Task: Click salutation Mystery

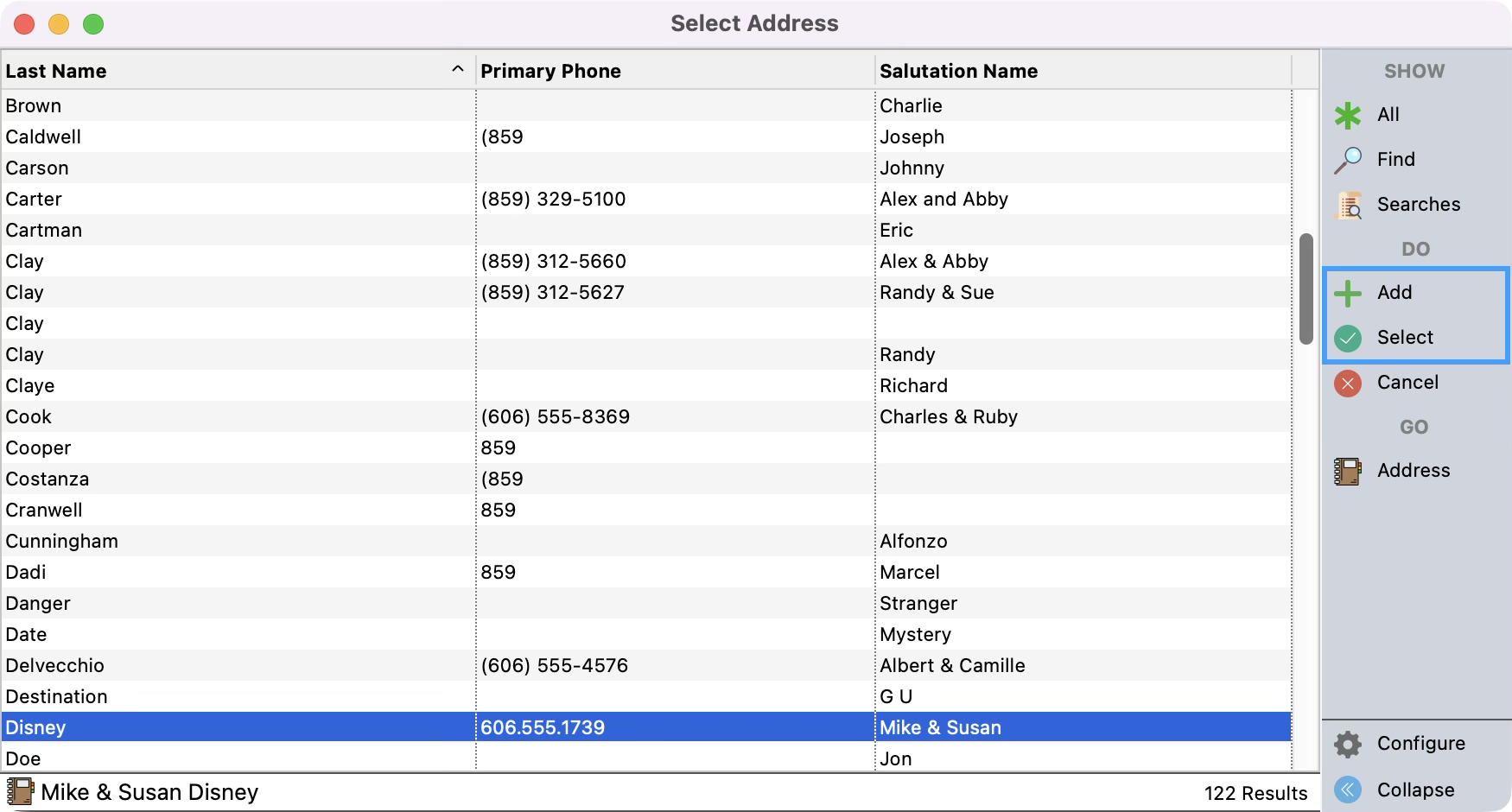Action: (915, 634)
